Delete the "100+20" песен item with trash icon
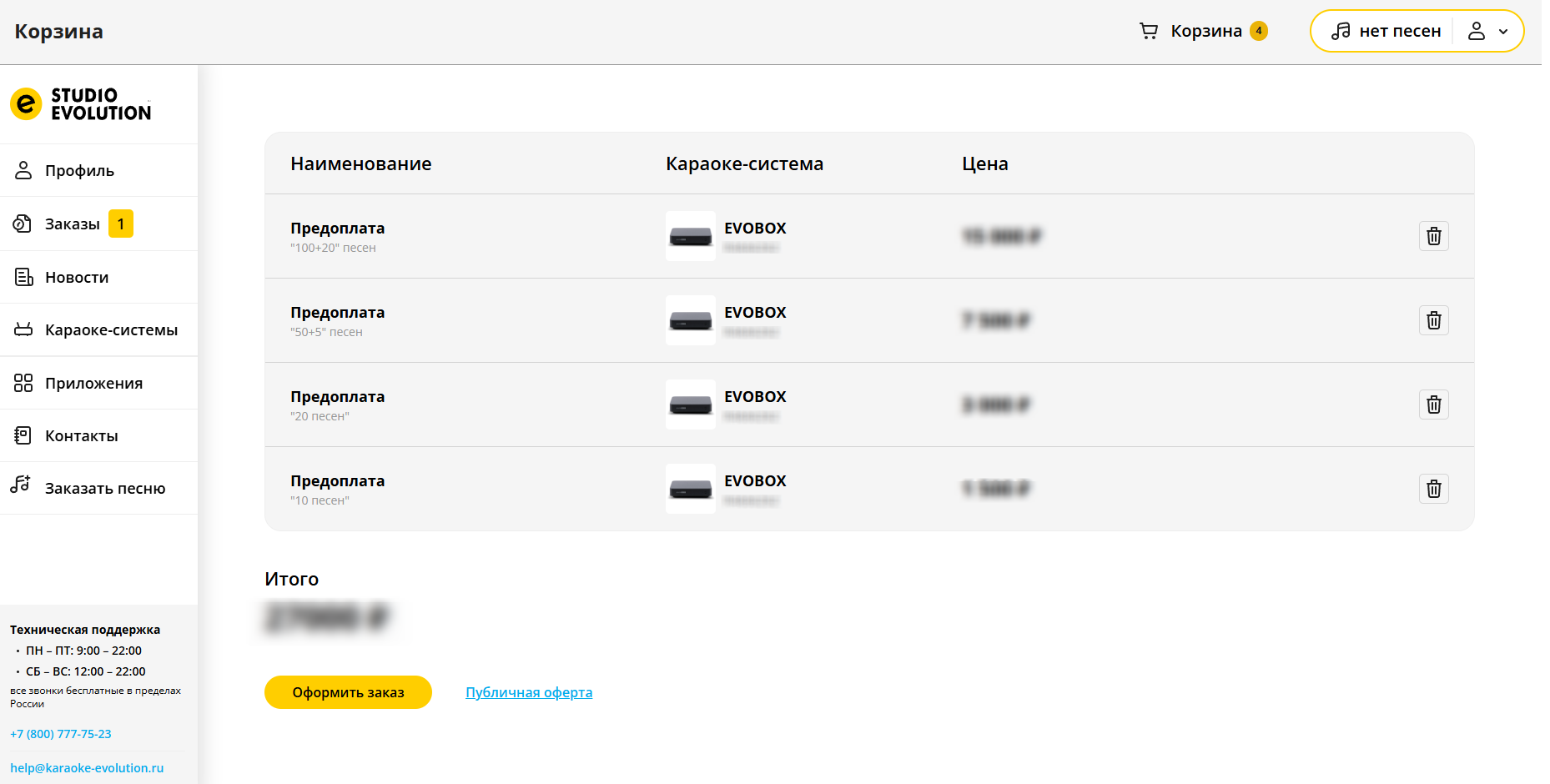This screenshot has width=1550, height=784. [1433, 236]
